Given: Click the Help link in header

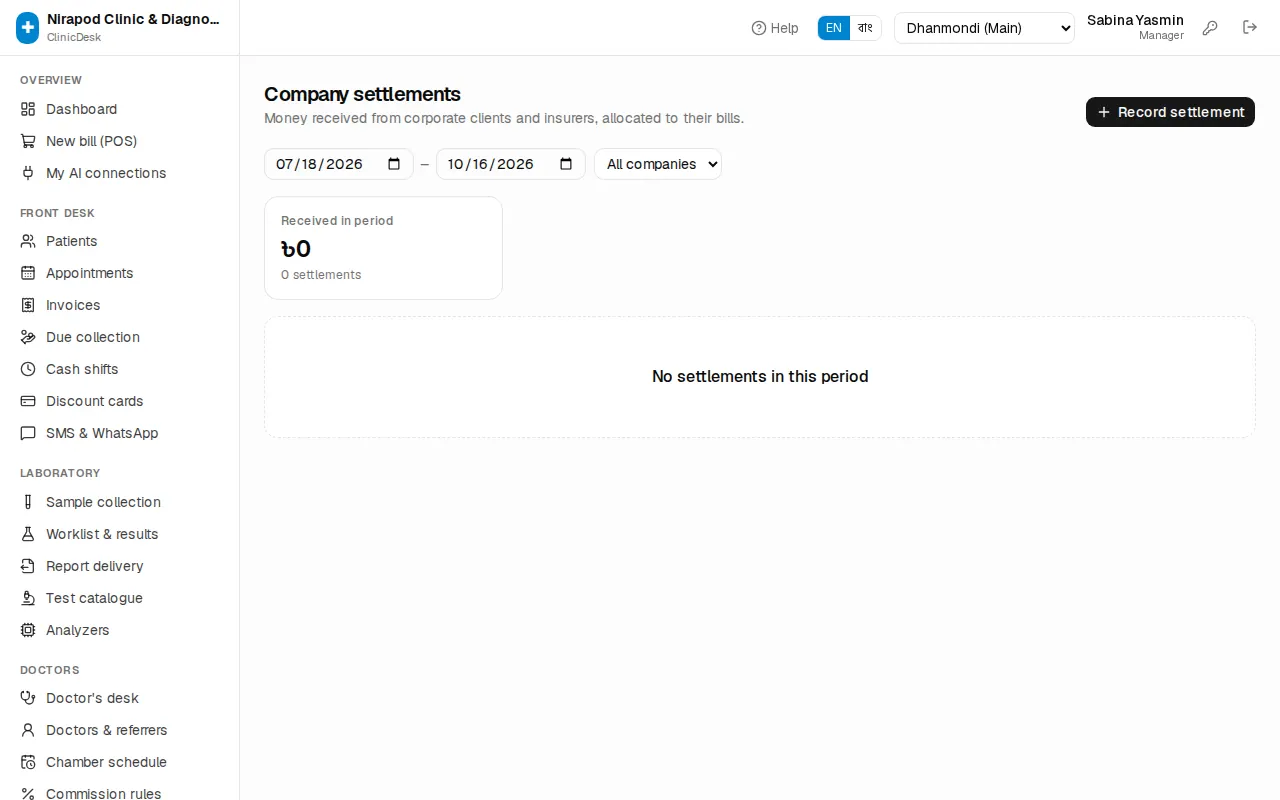Looking at the screenshot, I should point(775,28).
